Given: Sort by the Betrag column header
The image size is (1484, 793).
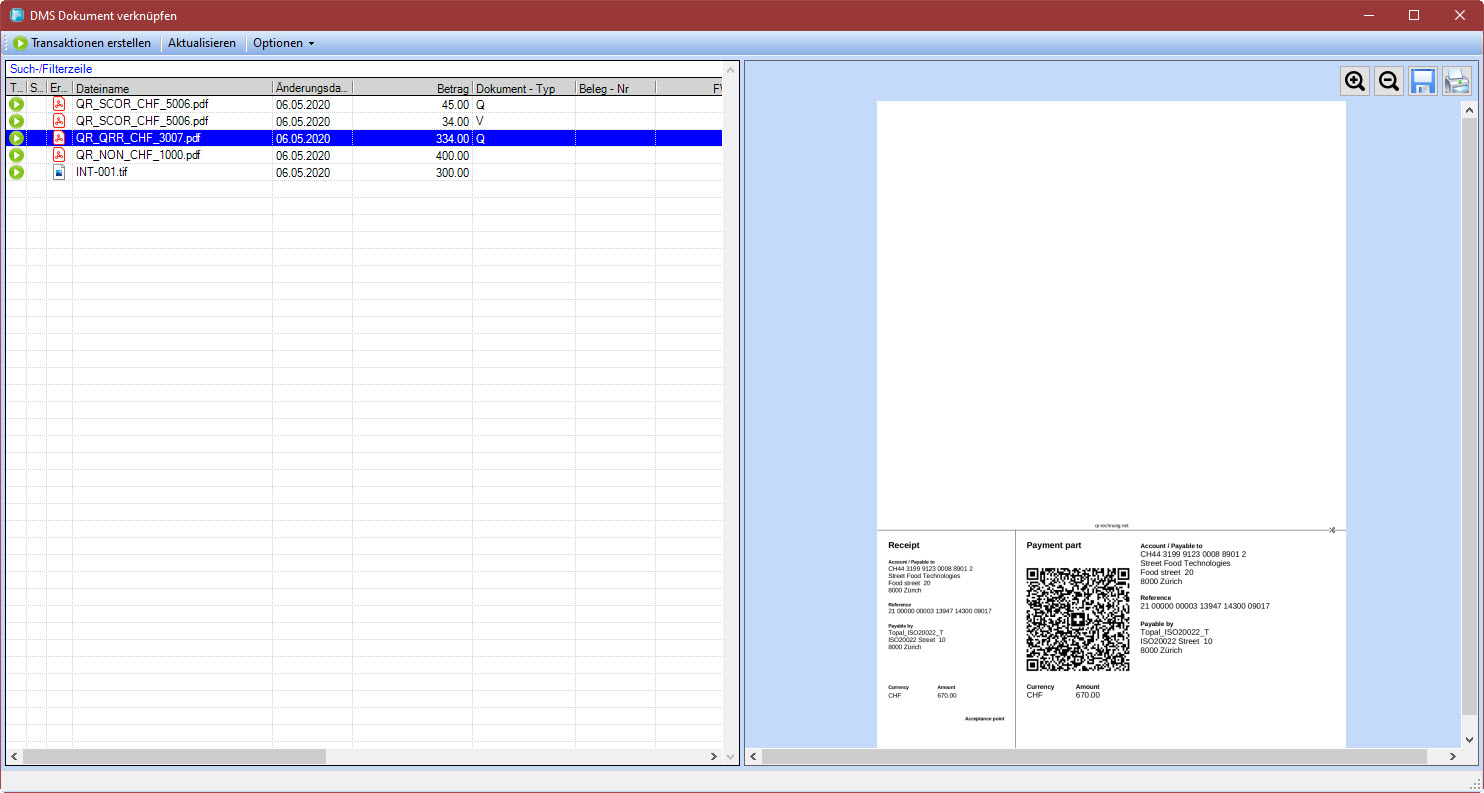Looking at the screenshot, I should [x=412, y=89].
